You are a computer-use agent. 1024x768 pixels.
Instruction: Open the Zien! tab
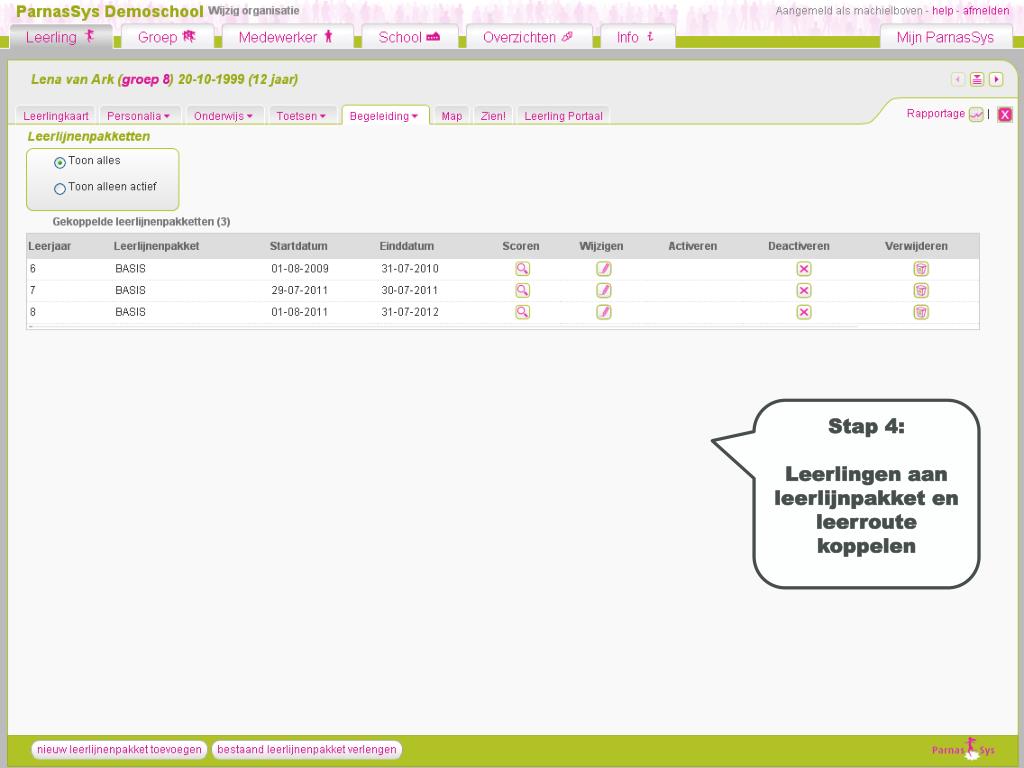pos(493,116)
